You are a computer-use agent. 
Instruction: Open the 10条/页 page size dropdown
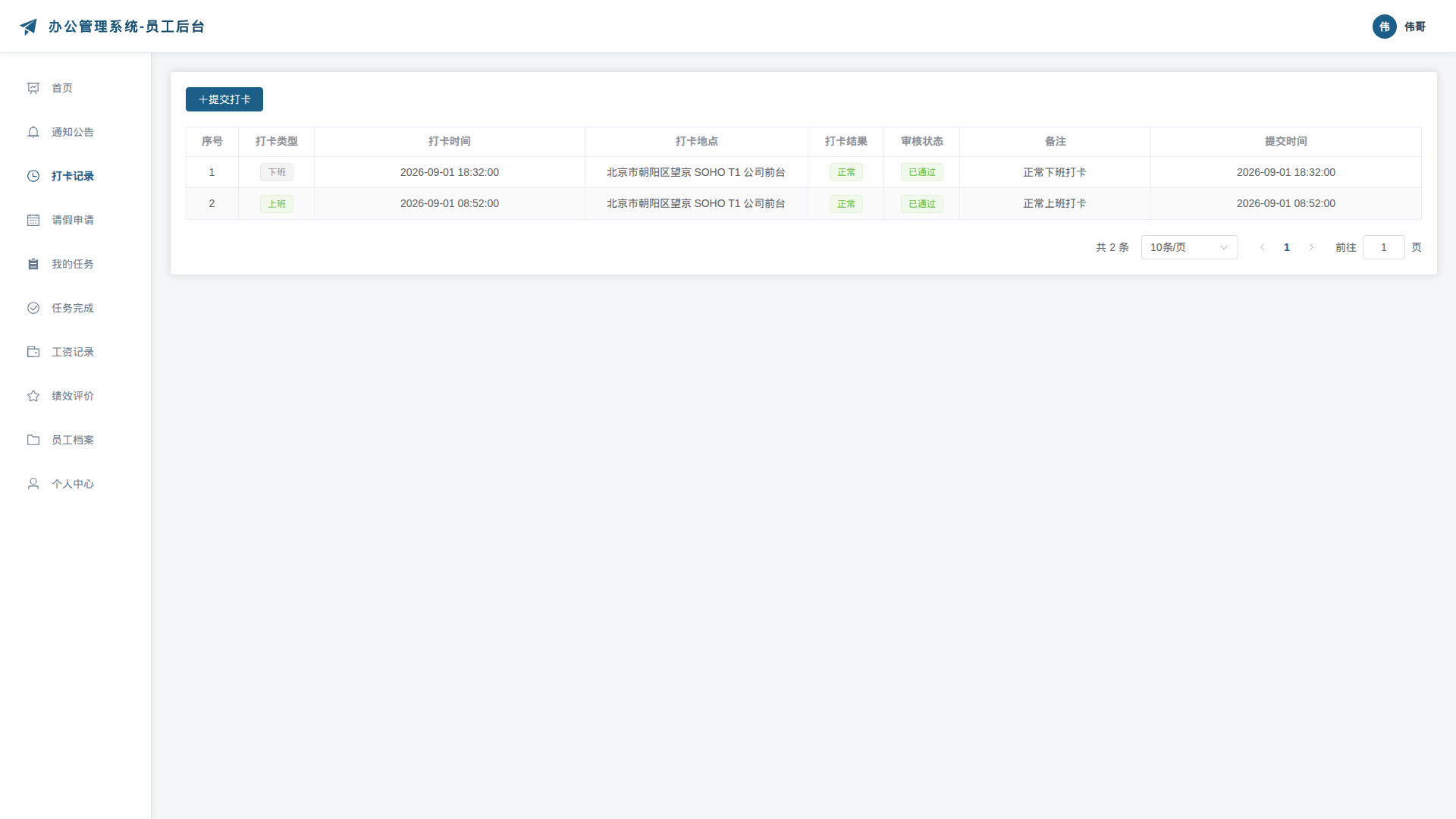coord(1189,247)
